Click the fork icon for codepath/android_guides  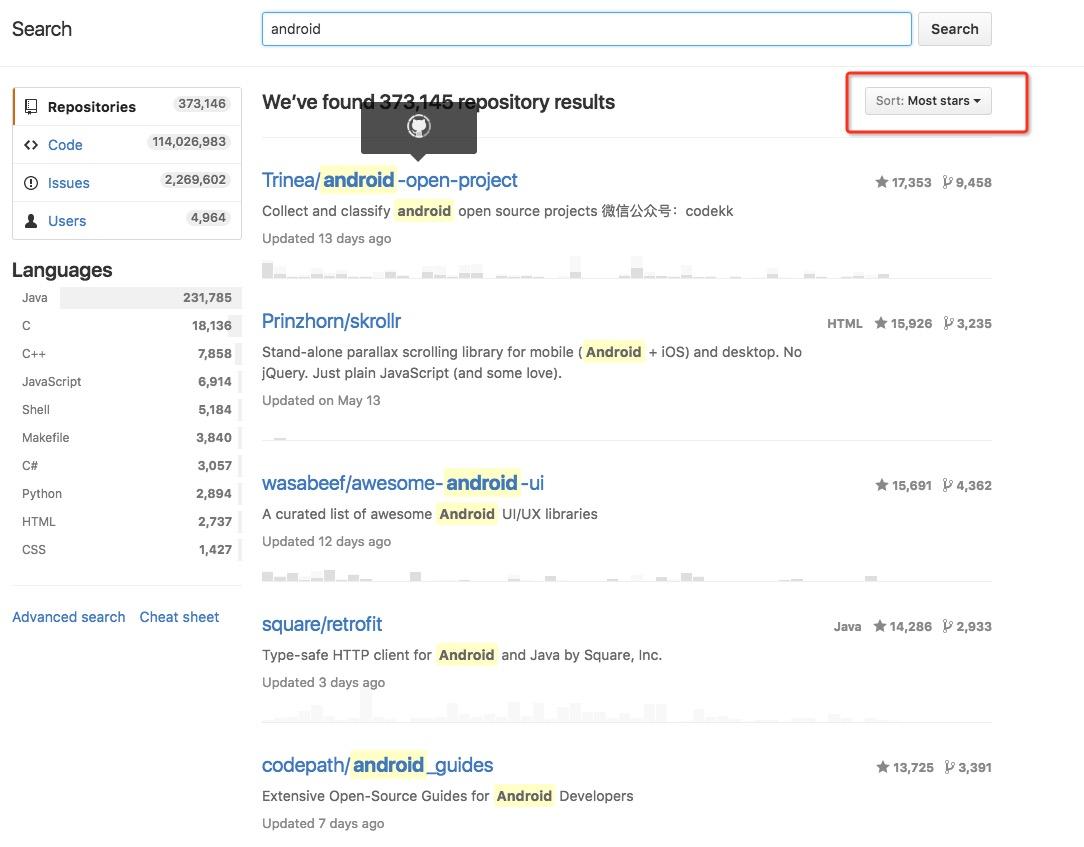[949, 767]
